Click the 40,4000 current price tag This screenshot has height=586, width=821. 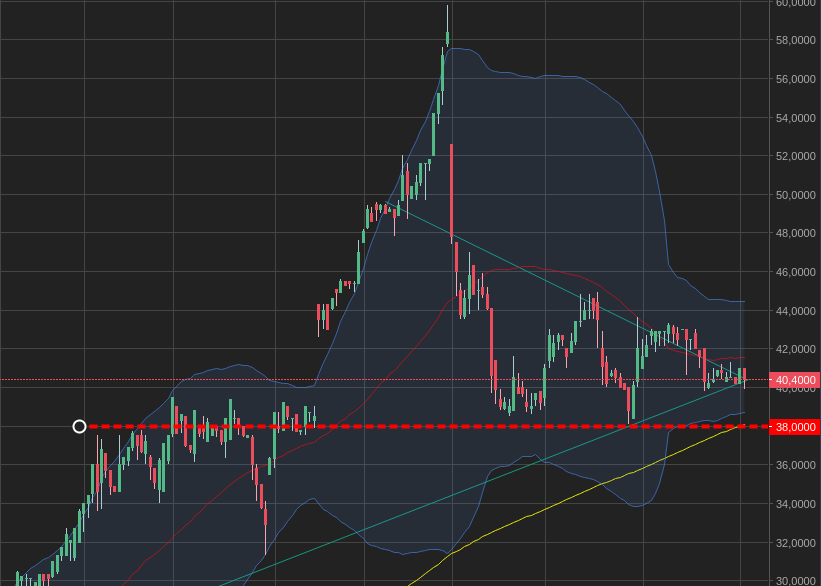794,380
